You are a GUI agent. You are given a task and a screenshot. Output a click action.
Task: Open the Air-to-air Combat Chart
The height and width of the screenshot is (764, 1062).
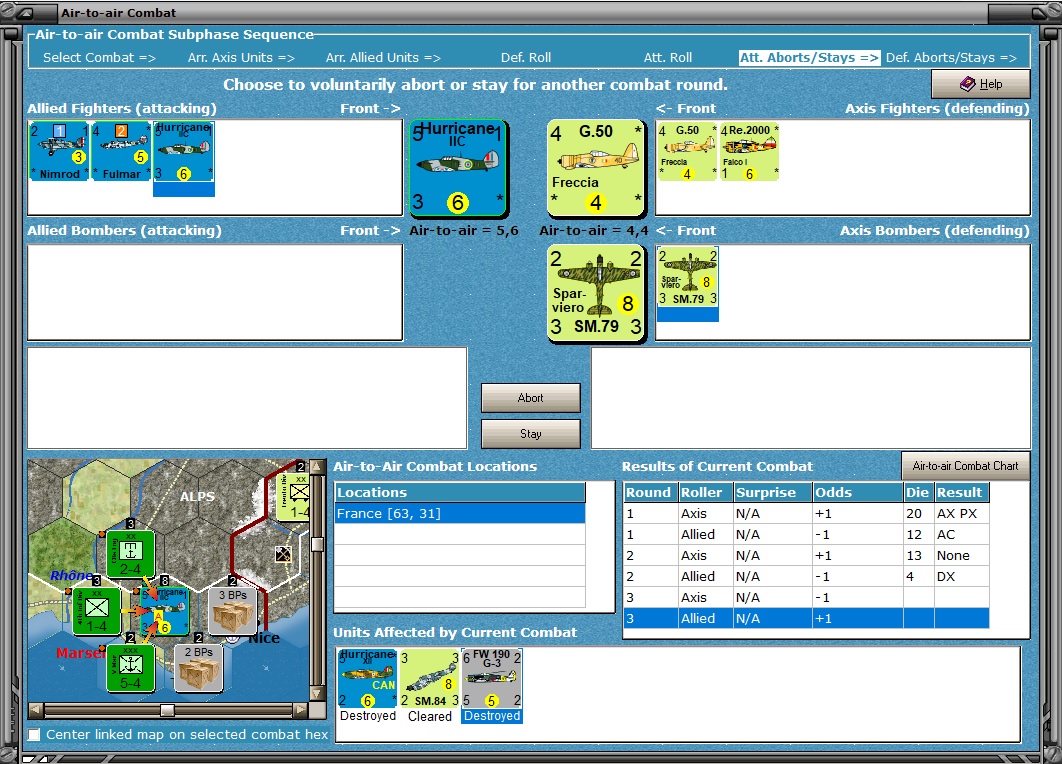[965, 466]
